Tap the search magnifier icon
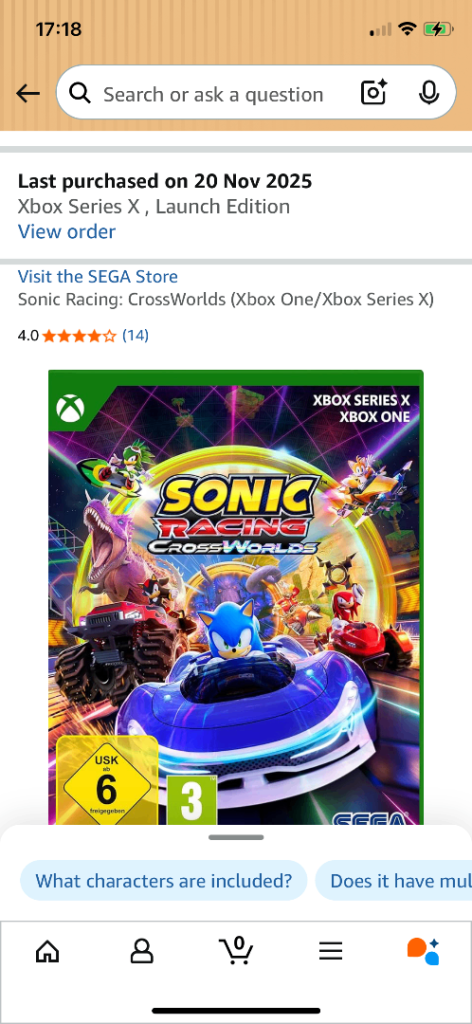This screenshot has height=1024, width=472. (x=80, y=94)
